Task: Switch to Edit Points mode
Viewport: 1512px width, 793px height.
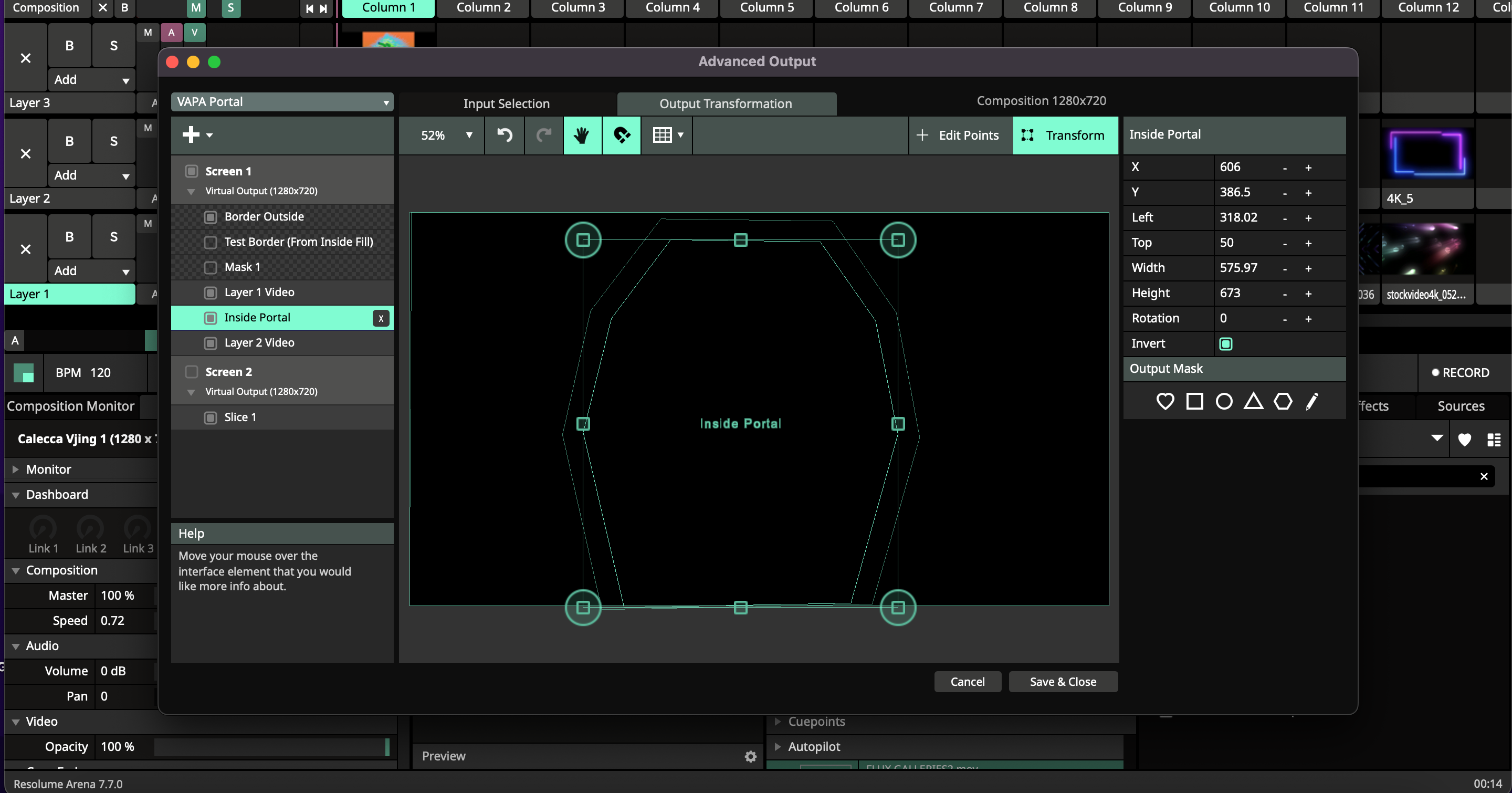Action: tap(959, 135)
